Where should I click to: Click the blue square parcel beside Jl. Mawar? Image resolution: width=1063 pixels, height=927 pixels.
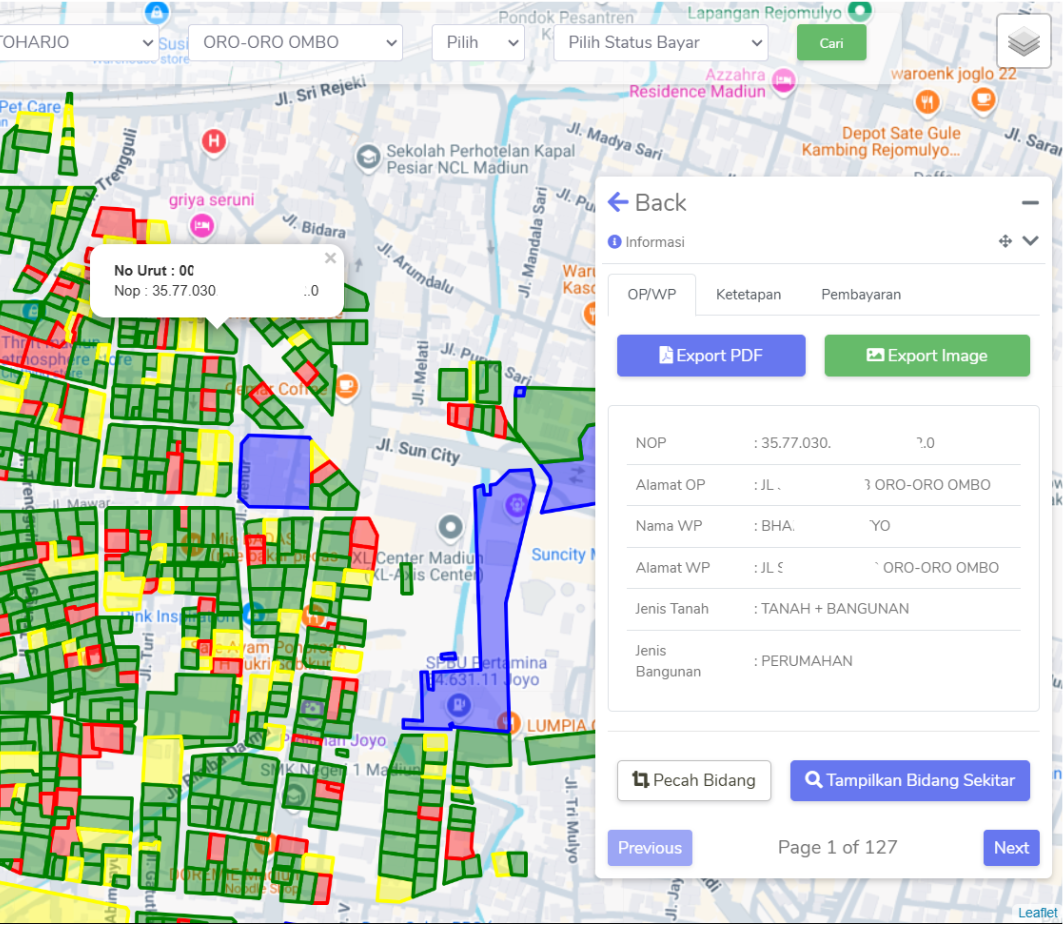pos(275,471)
